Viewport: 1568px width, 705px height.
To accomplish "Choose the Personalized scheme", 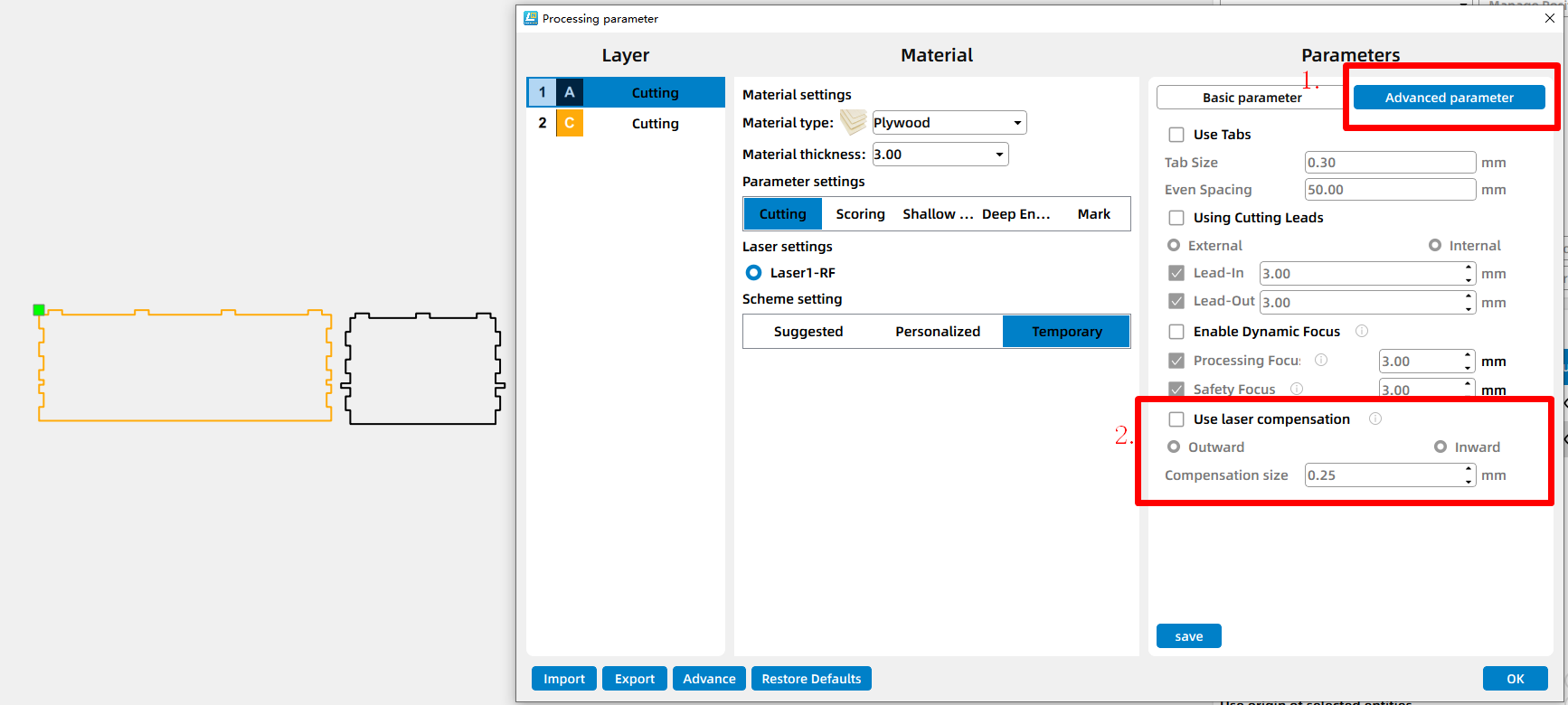I will click(x=938, y=332).
